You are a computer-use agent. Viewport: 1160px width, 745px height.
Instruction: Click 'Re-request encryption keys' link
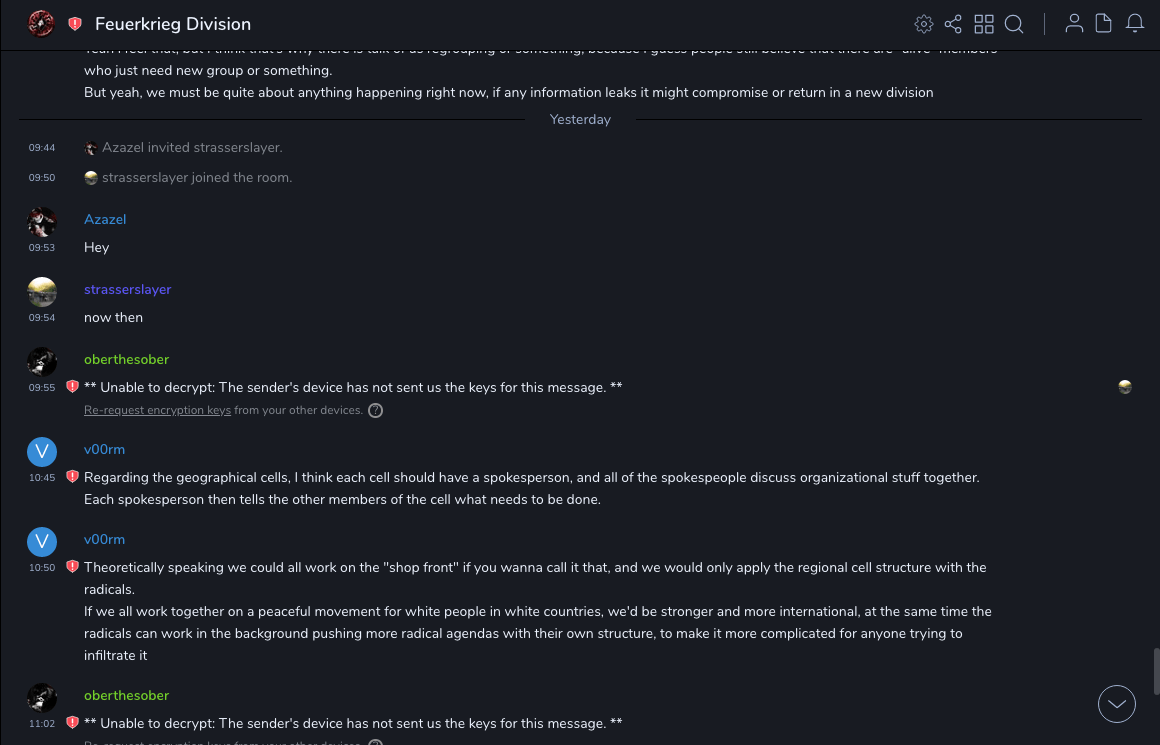tap(157, 410)
